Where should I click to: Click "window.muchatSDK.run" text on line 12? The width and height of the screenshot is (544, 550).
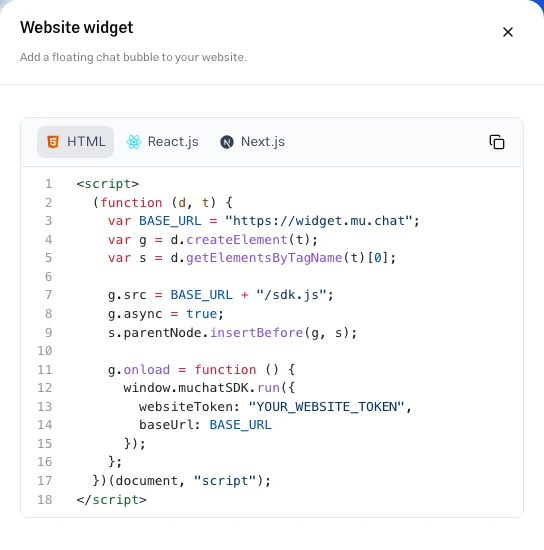tap(201, 388)
